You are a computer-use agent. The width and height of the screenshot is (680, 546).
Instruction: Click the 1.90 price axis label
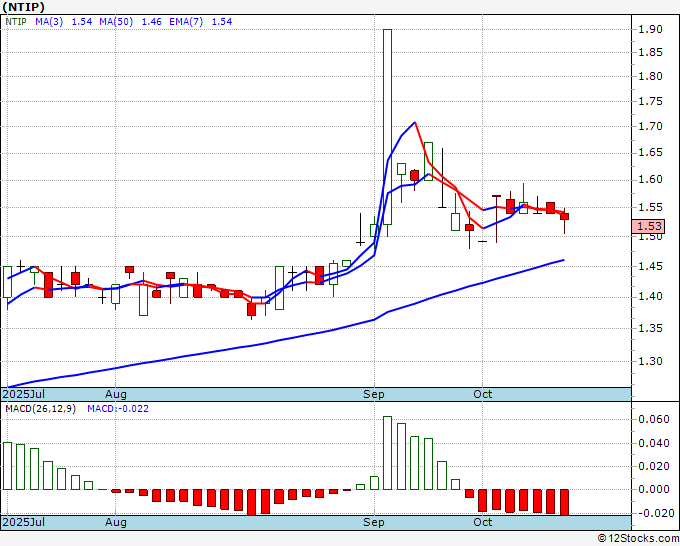650,29
